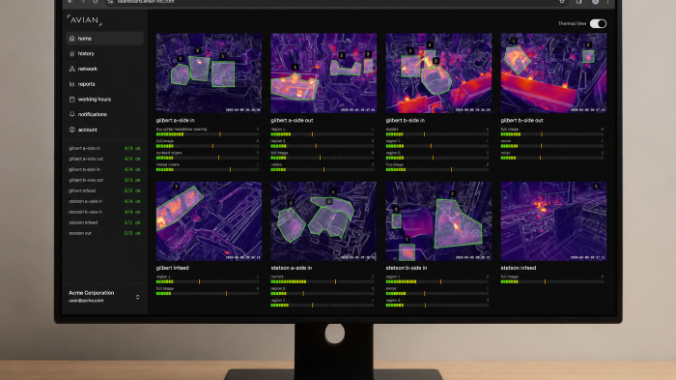676x380 pixels.
Task: Open the stetson a-side in thermal thumbnail
Action: point(323,221)
